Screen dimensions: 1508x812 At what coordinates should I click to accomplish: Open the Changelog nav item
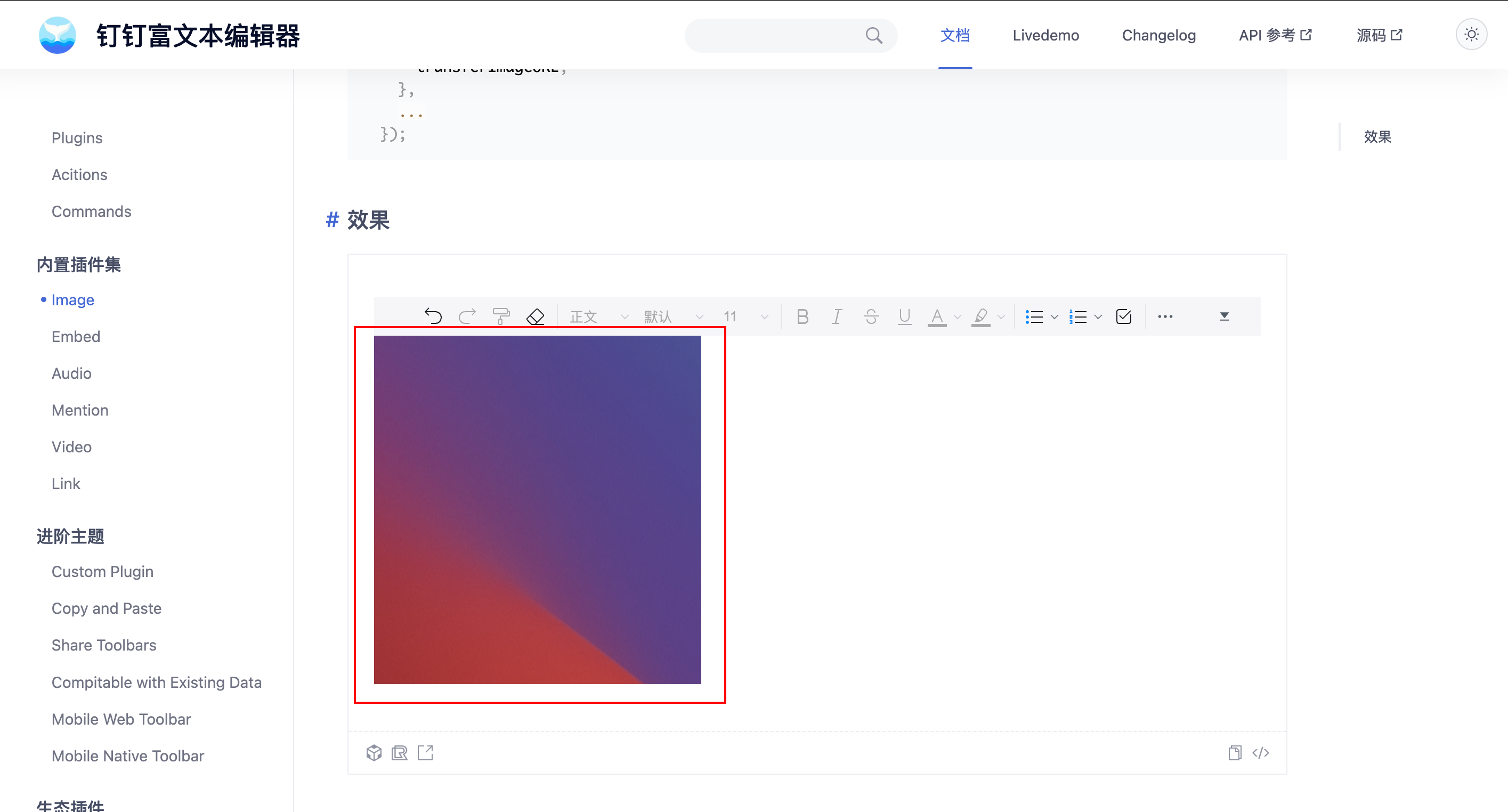[x=1158, y=35]
